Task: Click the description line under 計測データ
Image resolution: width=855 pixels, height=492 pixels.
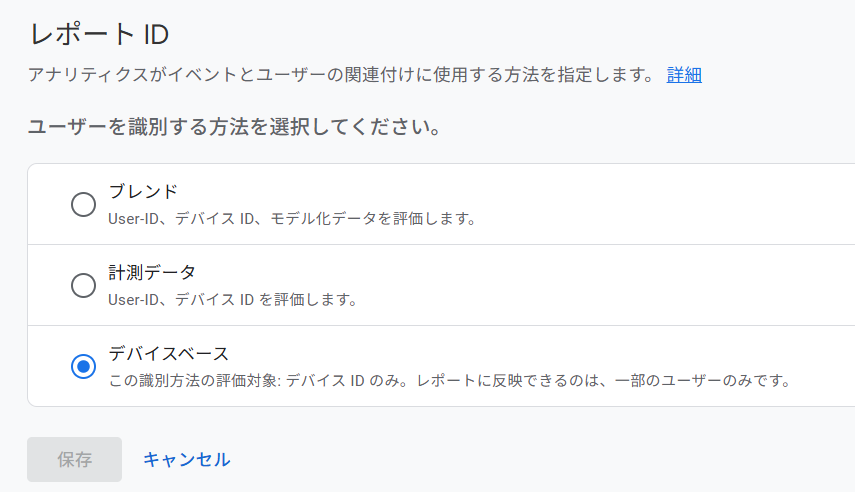Action: click(233, 299)
